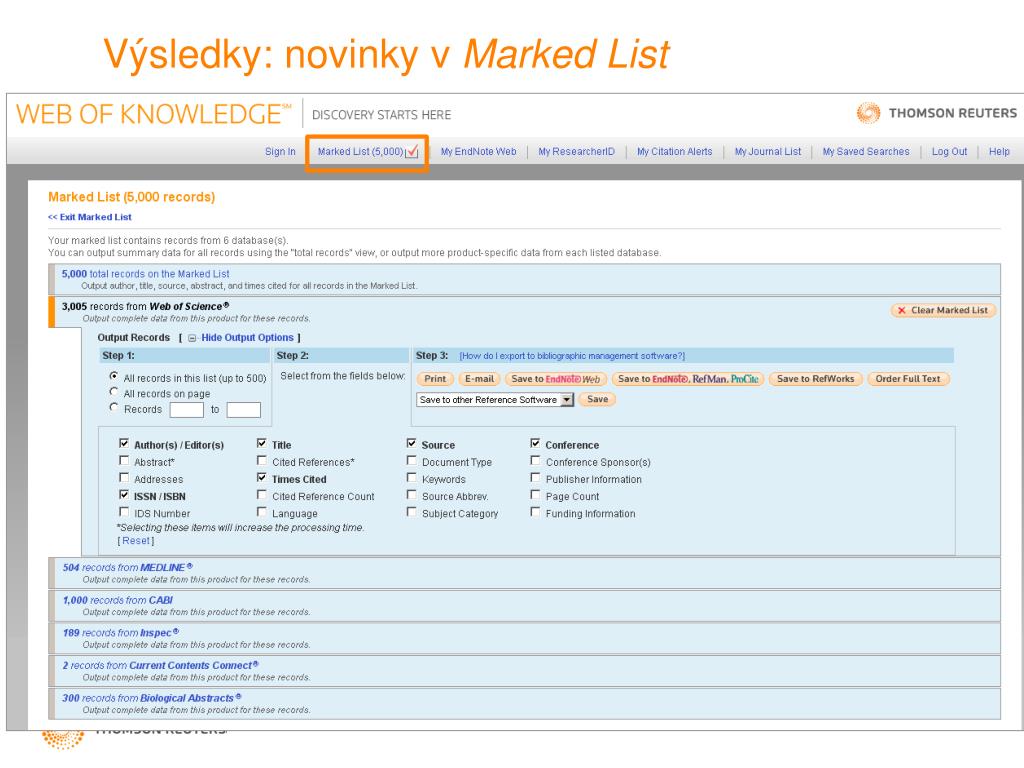Check Conference Sponsor(s) checkbox
The image size is (1024, 768).
[x=536, y=460]
